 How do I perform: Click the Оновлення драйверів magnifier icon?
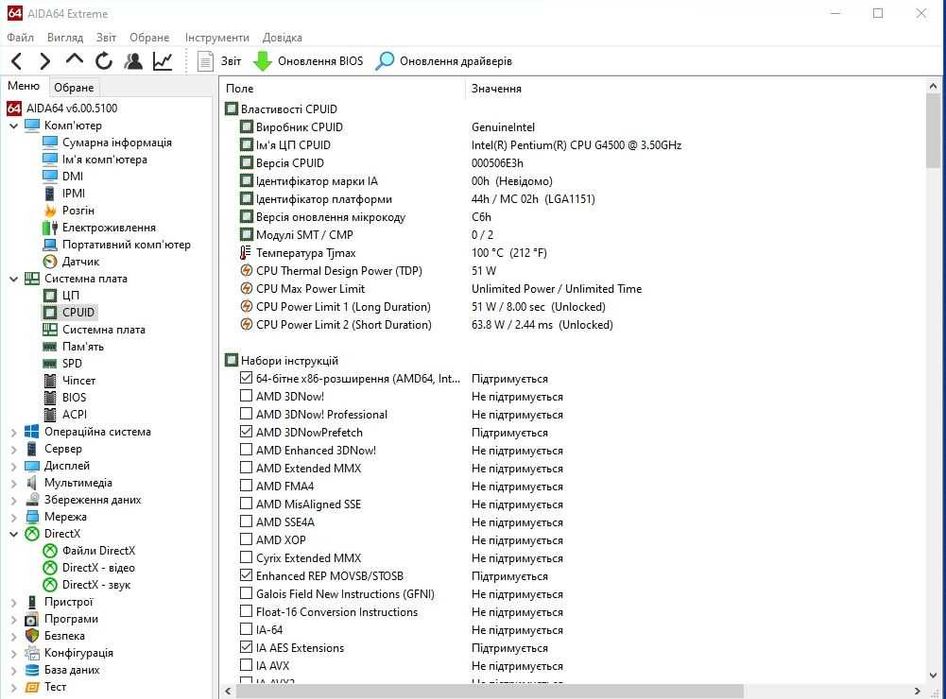384,61
